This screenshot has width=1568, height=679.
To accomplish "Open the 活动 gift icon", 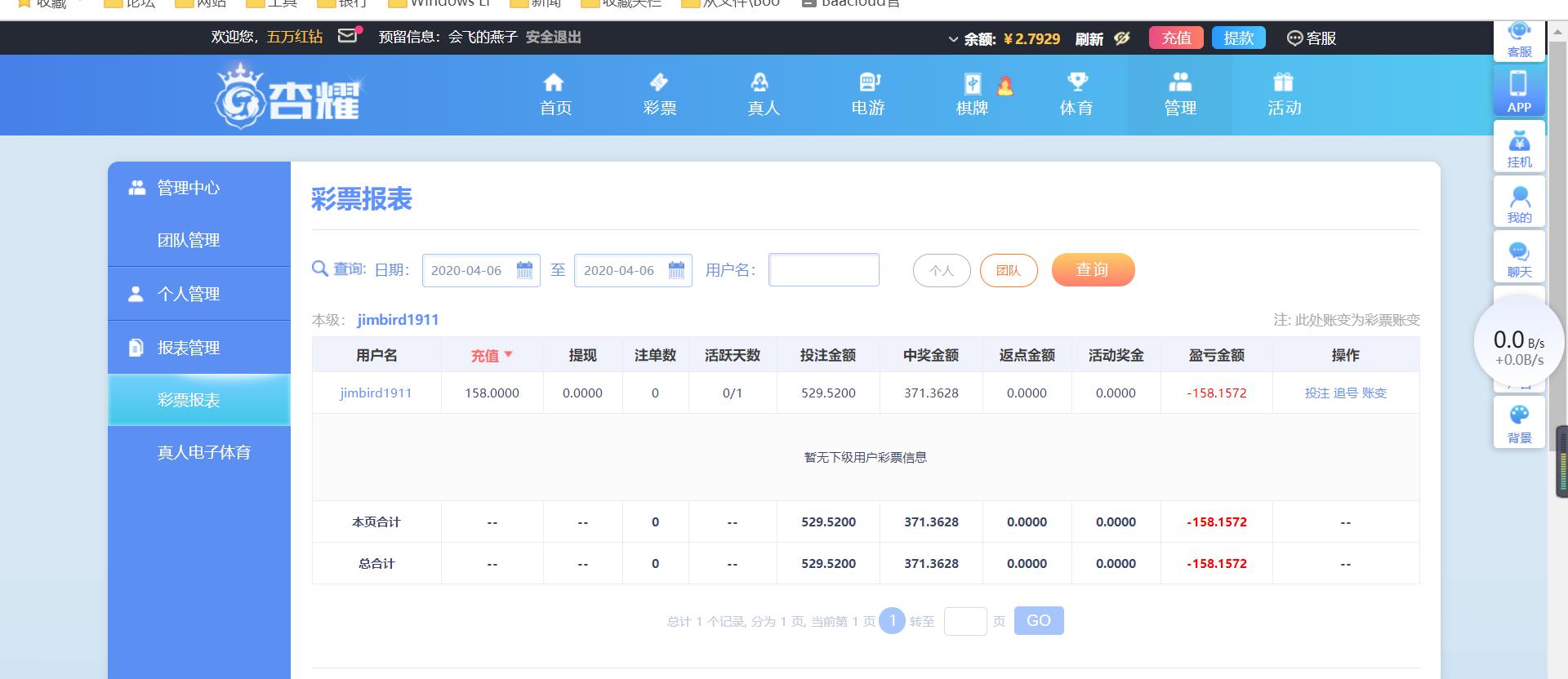I will 1283,82.
